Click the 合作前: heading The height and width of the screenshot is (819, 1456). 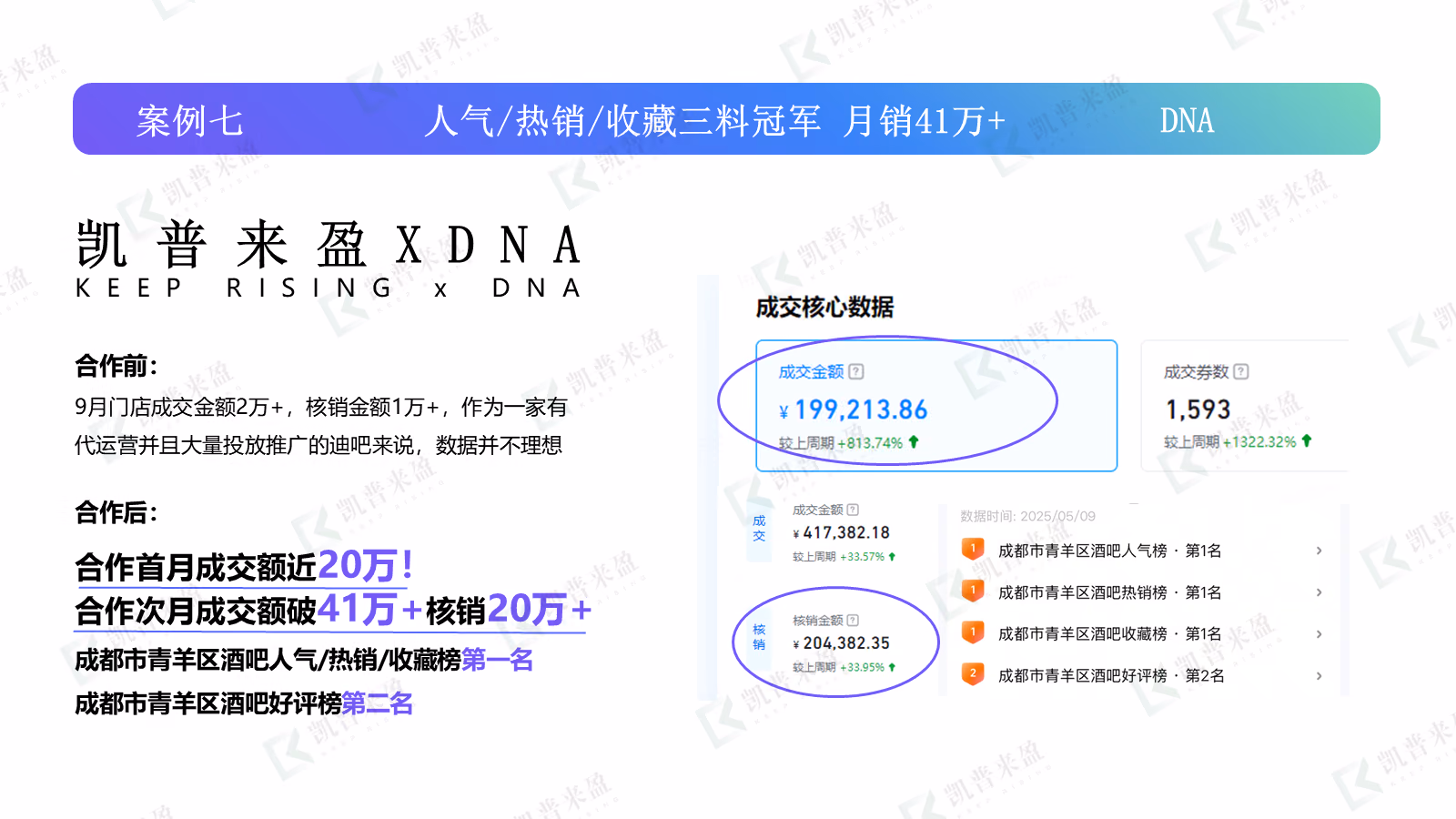[x=116, y=366]
